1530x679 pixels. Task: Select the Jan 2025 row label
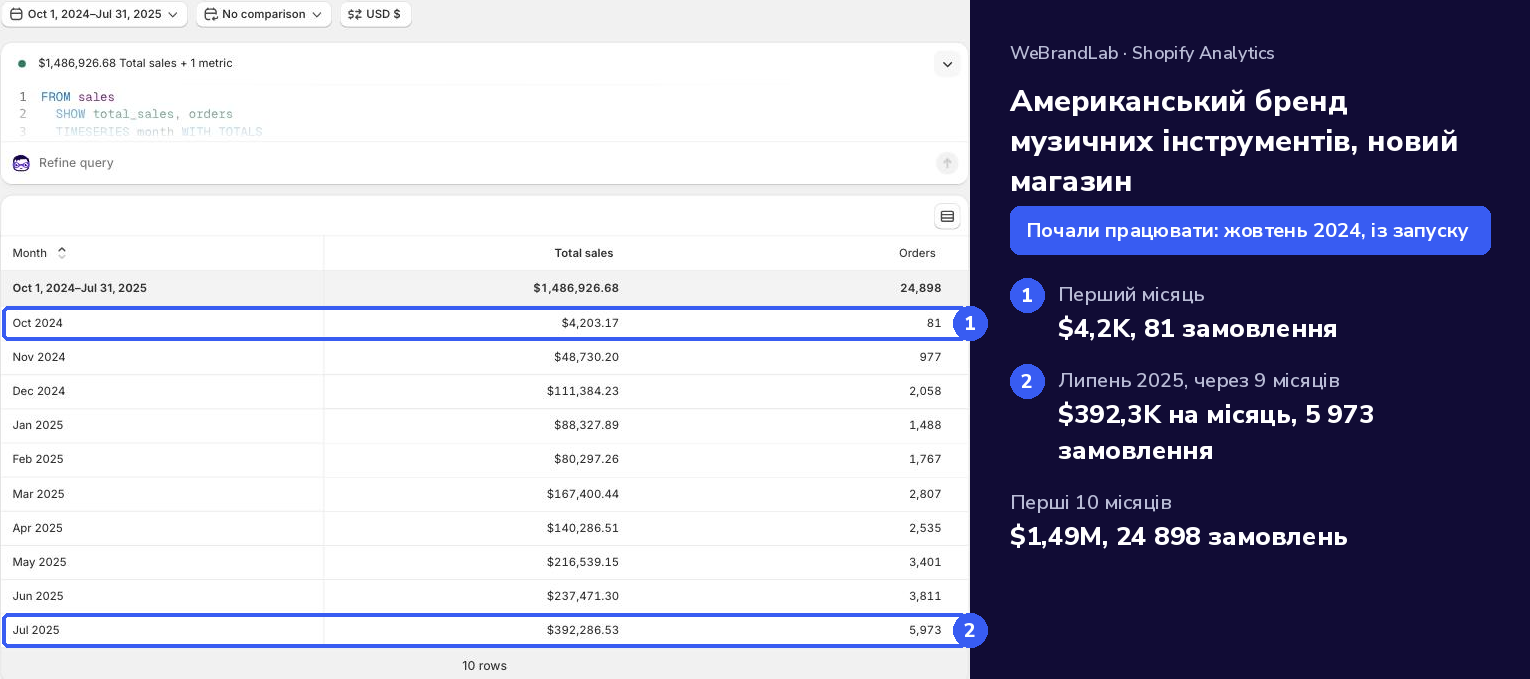coord(37,425)
